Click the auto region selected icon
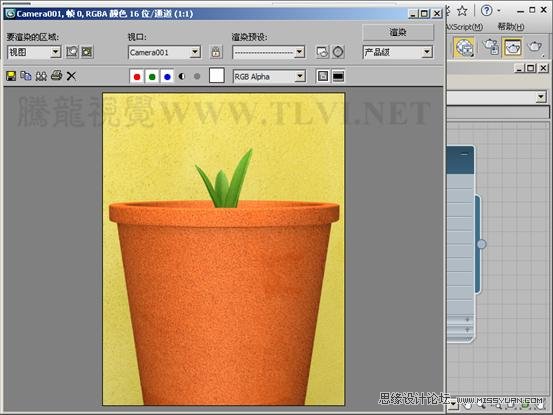This screenshot has height=415, width=553. click(87, 52)
